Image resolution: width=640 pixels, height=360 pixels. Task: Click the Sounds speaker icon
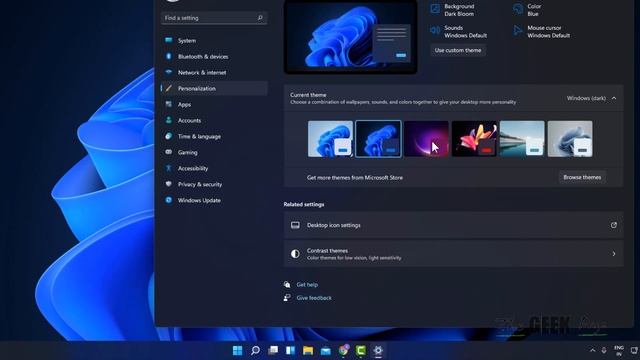pyautogui.click(x=435, y=30)
